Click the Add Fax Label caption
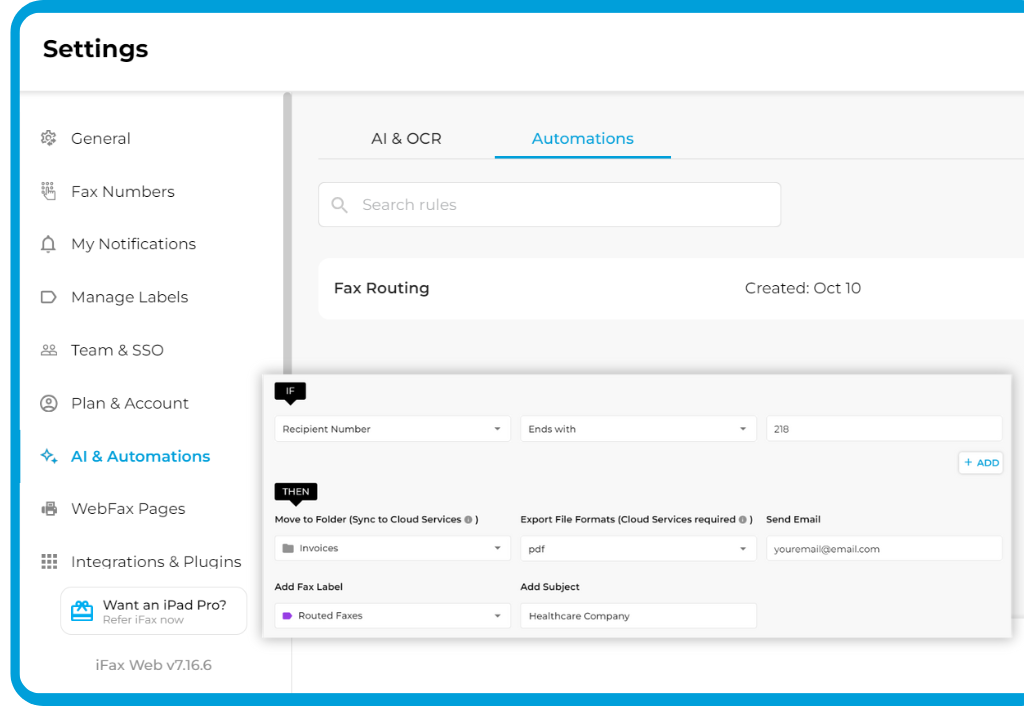 (308, 586)
